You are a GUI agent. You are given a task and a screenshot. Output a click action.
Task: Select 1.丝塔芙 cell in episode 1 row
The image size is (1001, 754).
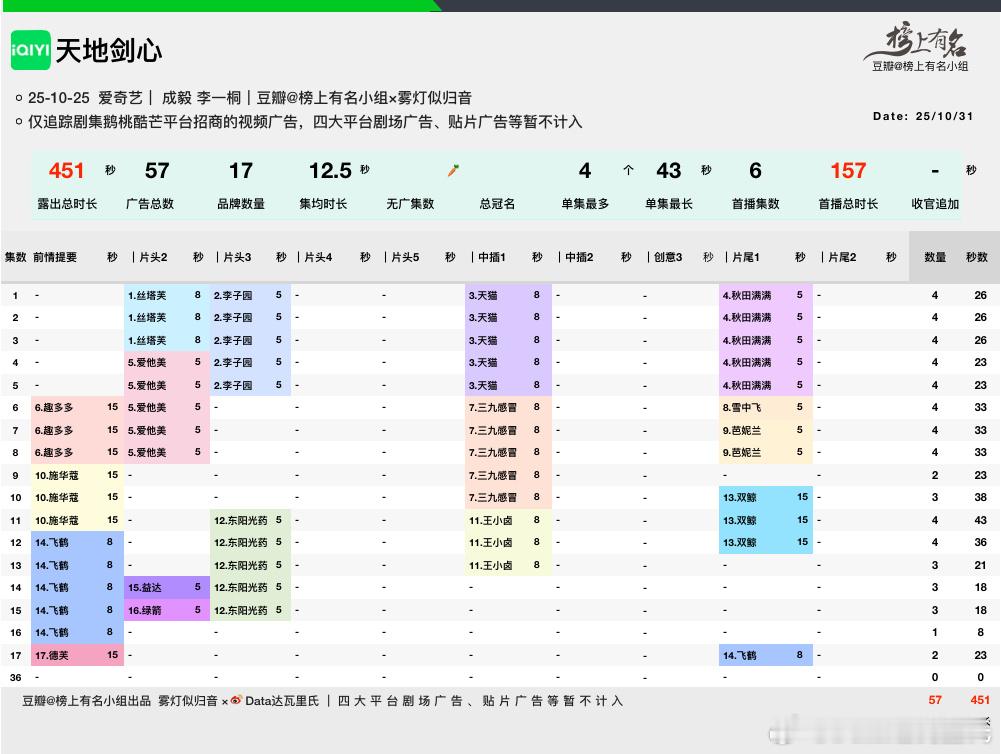(167, 295)
